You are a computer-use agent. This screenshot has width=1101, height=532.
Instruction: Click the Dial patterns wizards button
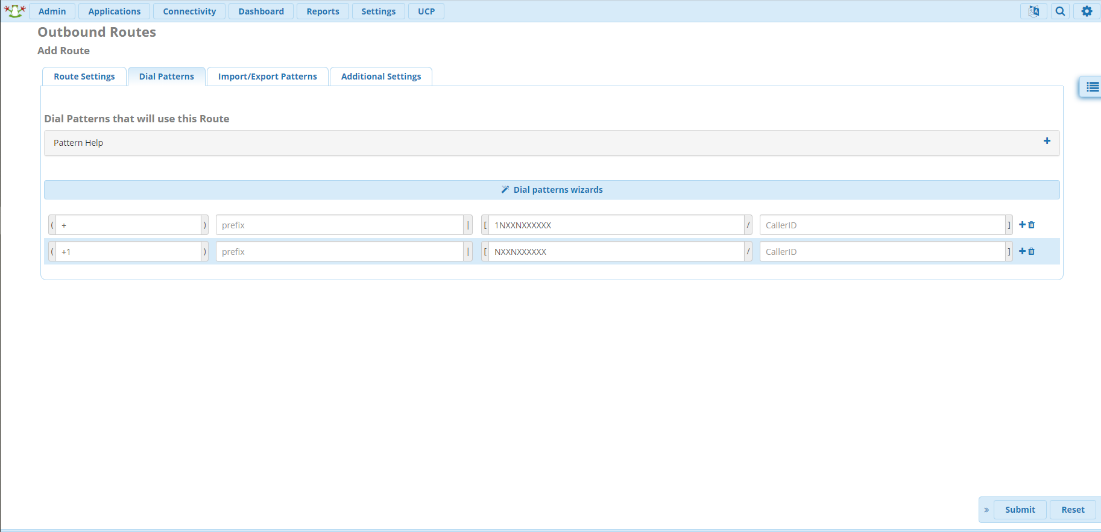click(x=551, y=189)
